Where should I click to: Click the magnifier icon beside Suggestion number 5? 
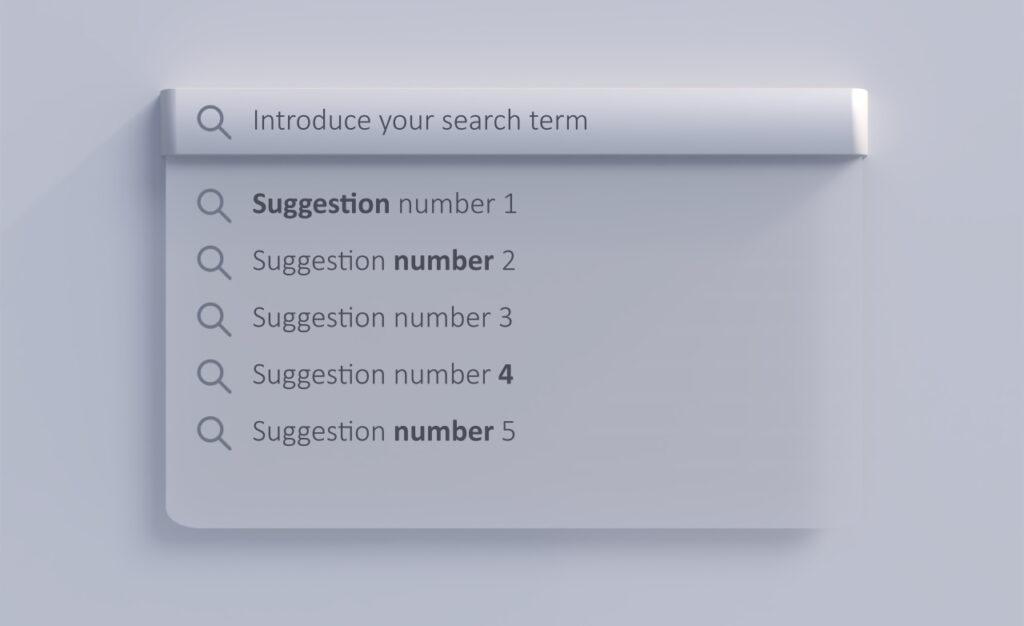[213, 433]
